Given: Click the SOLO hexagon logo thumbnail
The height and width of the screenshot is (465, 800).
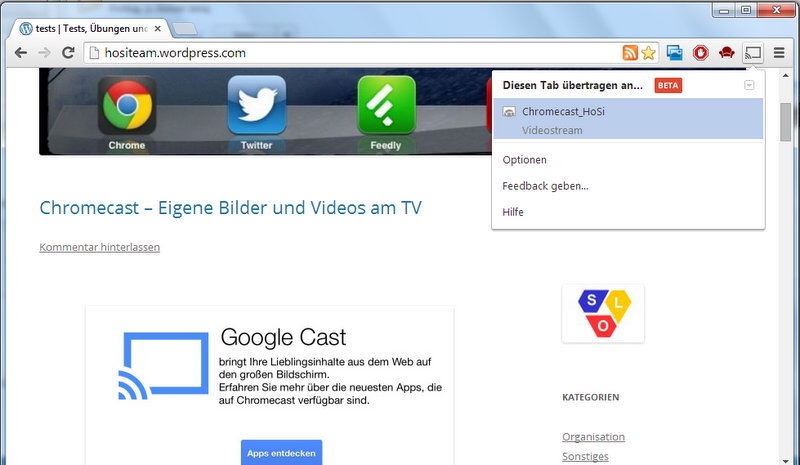Looking at the screenshot, I should coord(602,314).
